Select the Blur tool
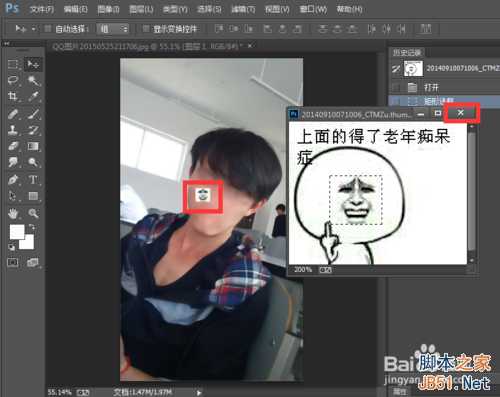 pos(13,162)
